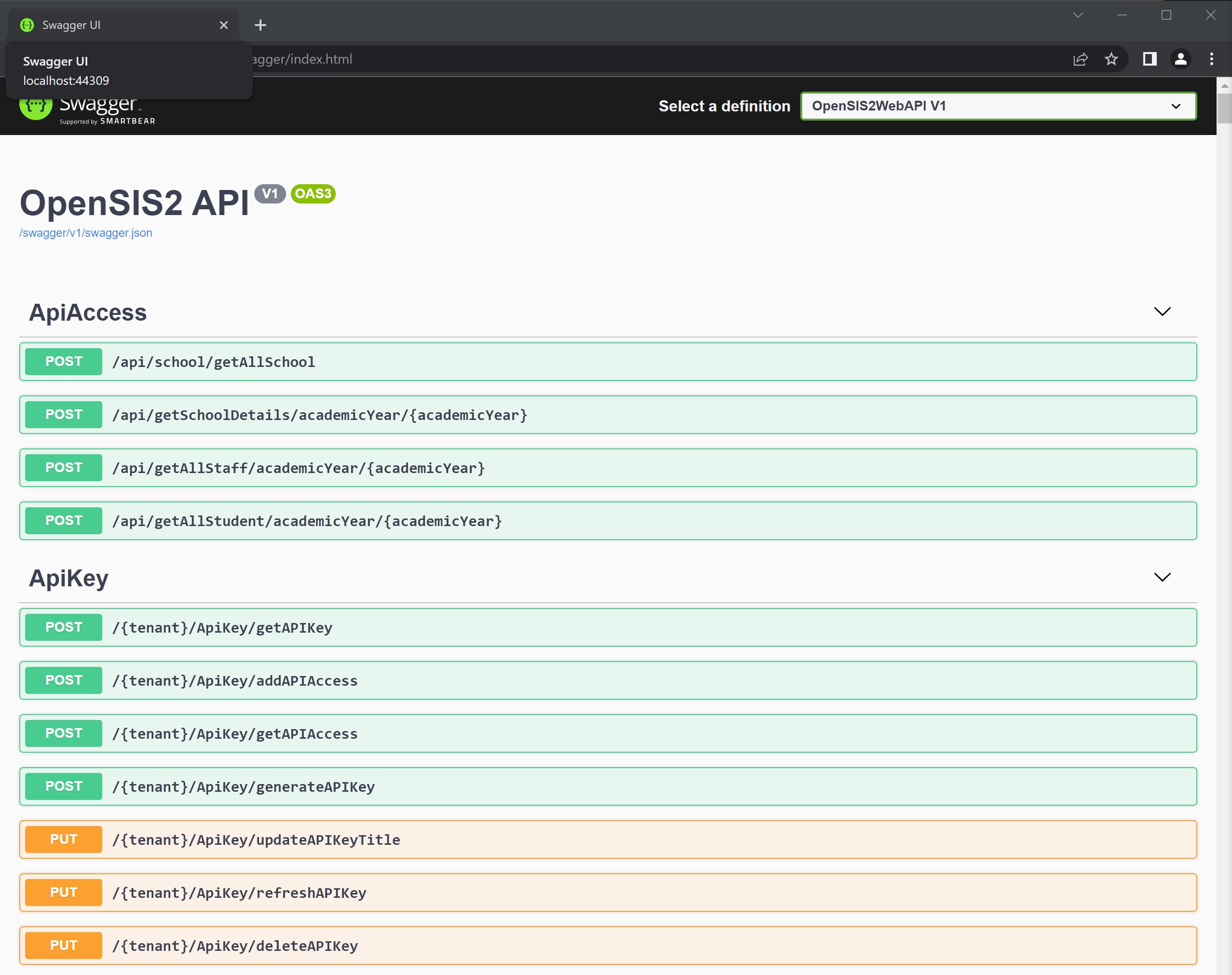This screenshot has width=1232, height=975.
Task: Close the Swagger UI tab
Action: [x=224, y=25]
